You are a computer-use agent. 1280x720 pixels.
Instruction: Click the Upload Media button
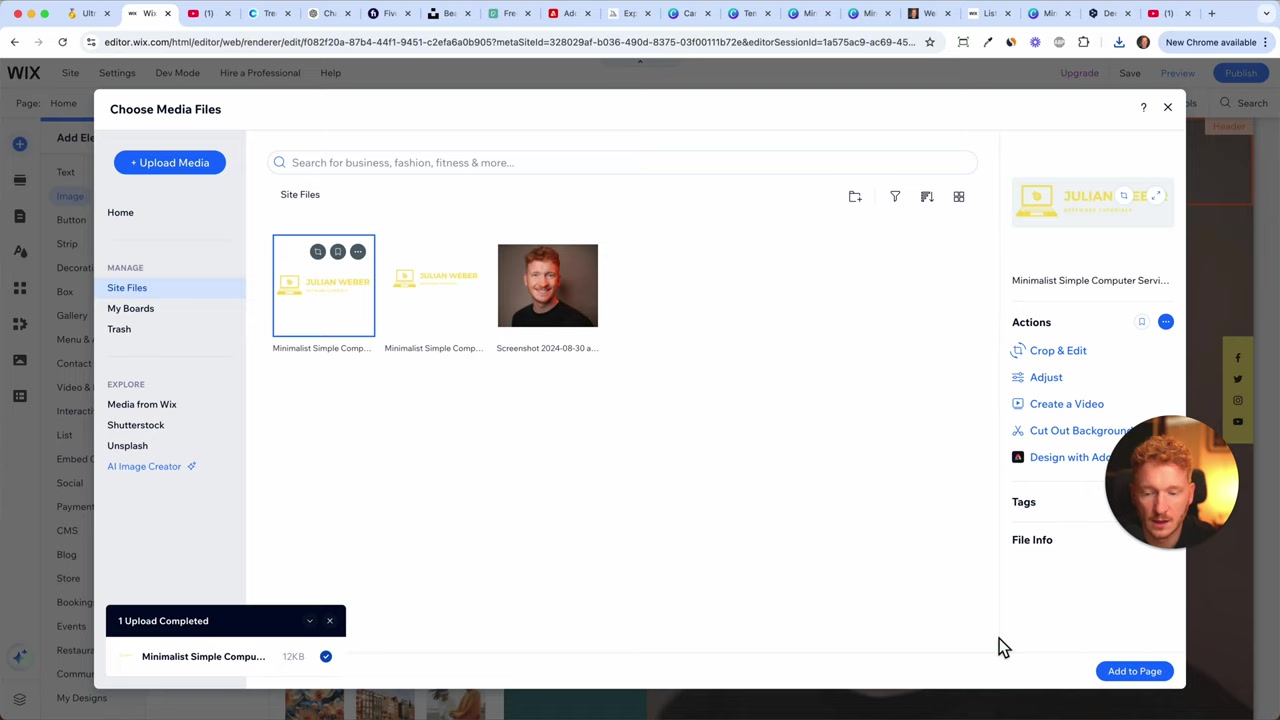coord(170,162)
